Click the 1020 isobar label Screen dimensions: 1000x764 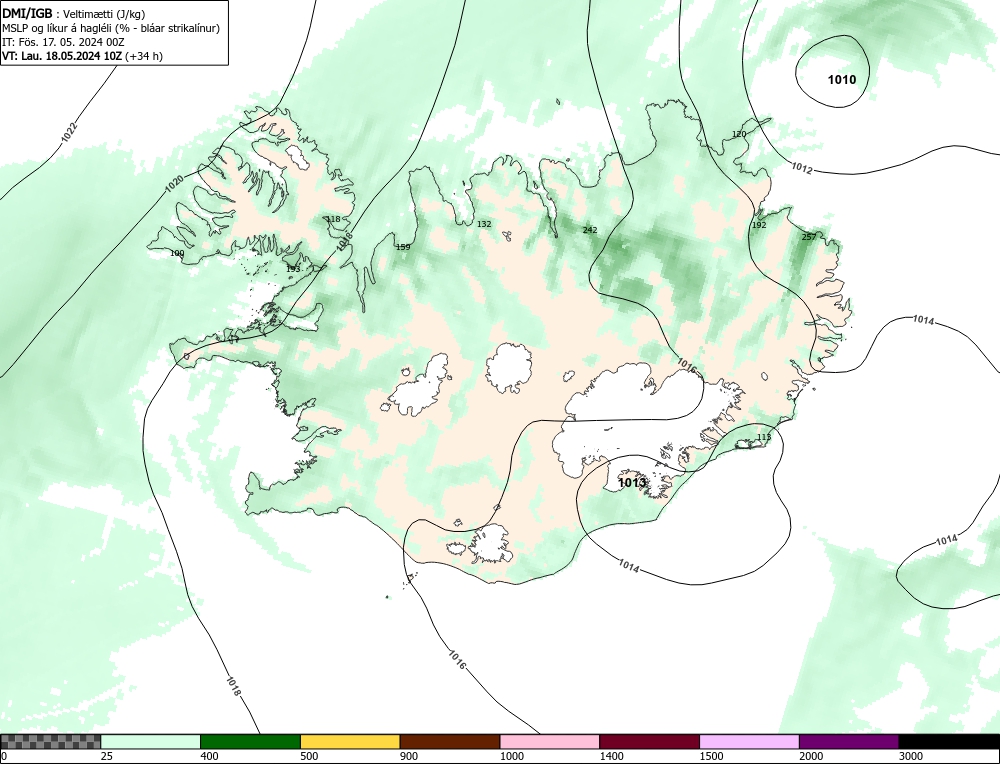174,184
